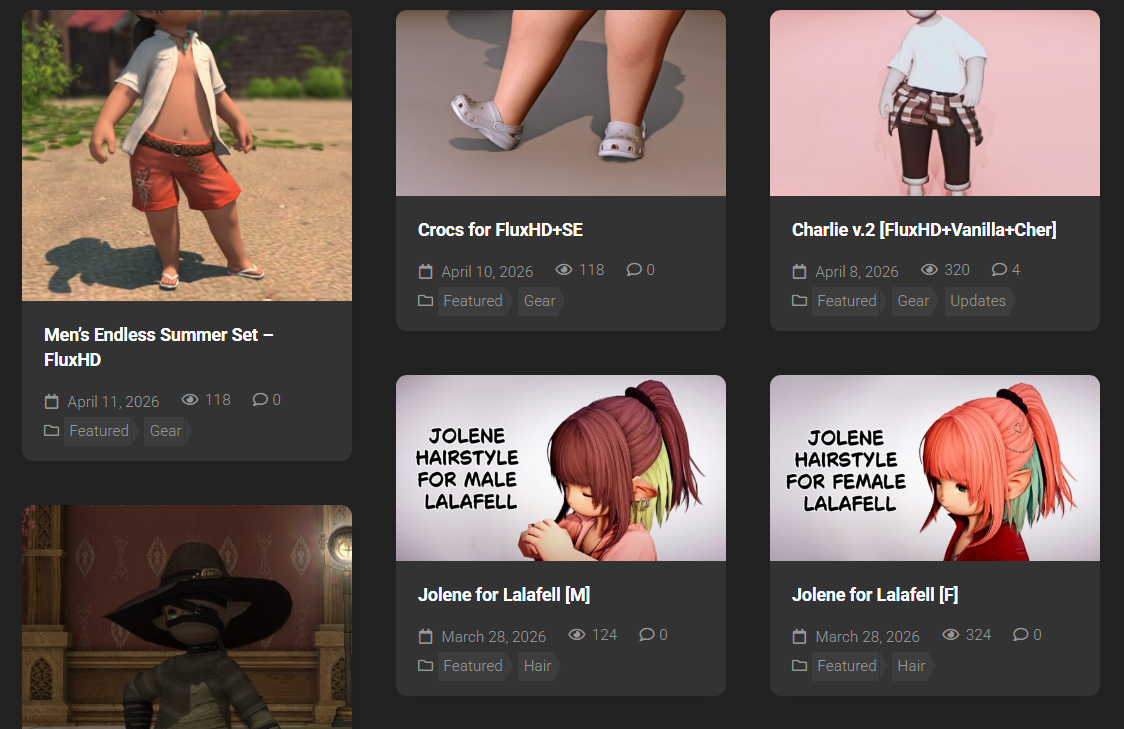Open the Crocs for FluxHD+SE title link
The width and height of the screenshot is (1124, 729).
coord(500,229)
